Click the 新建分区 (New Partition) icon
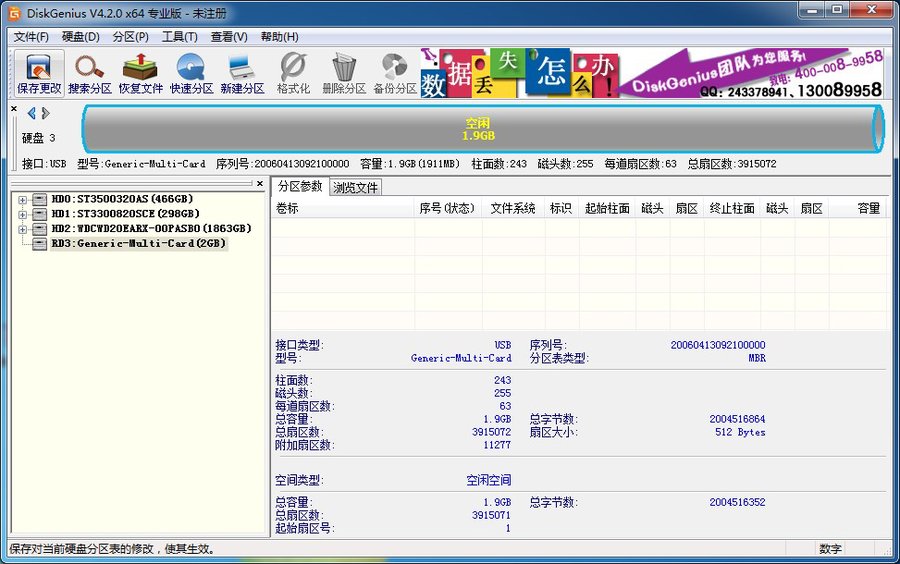Screen dimensions: 900x564 (242, 73)
